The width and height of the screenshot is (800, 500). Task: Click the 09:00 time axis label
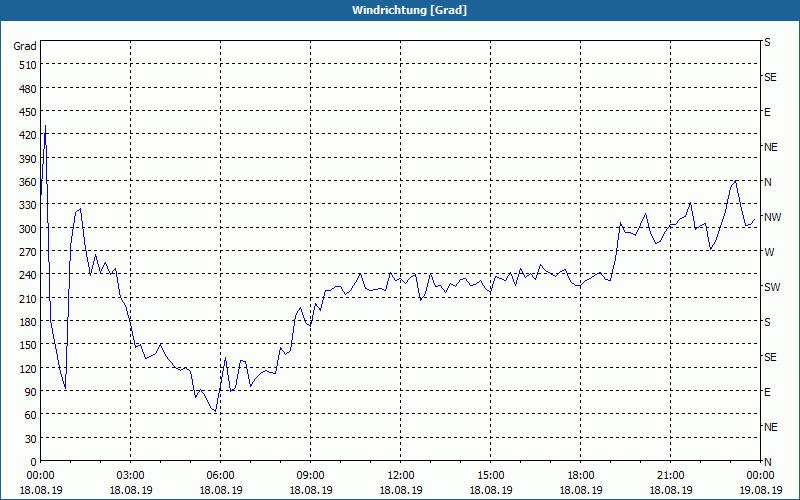pyautogui.click(x=310, y=476)
